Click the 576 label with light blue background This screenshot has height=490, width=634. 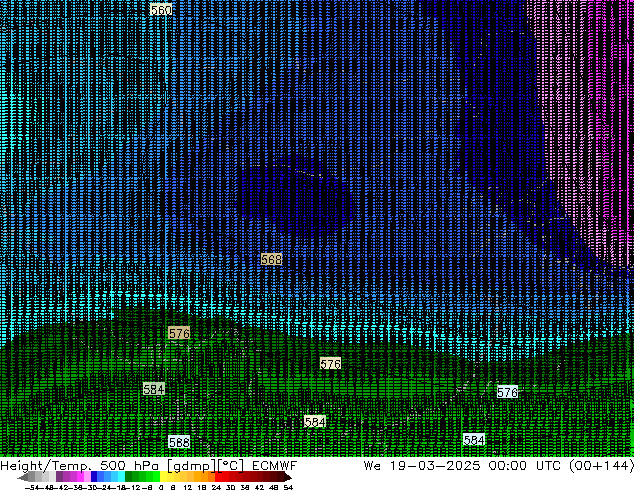[x=507, y=392]
